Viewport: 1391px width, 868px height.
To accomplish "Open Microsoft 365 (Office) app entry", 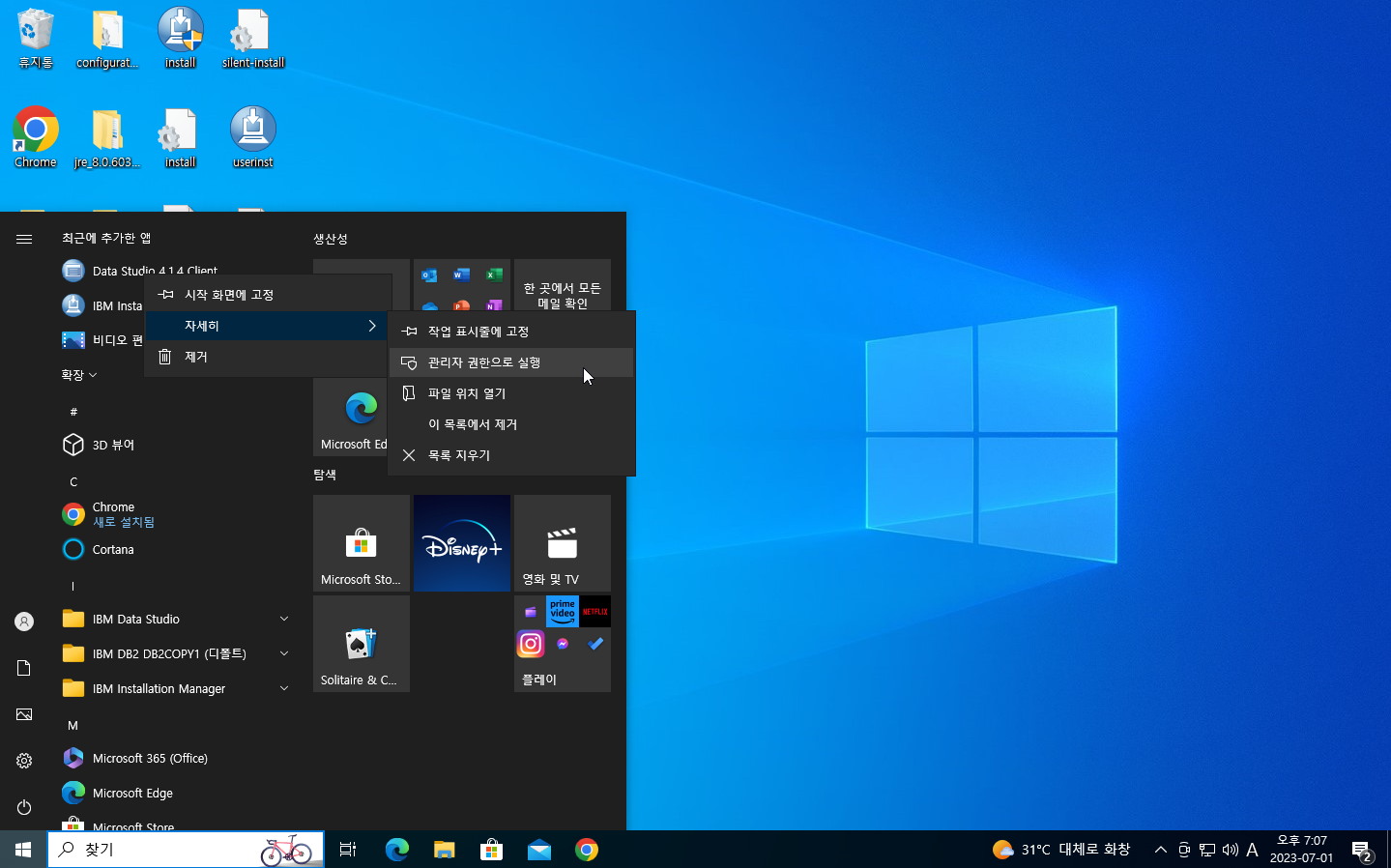I will click(174, 758).
